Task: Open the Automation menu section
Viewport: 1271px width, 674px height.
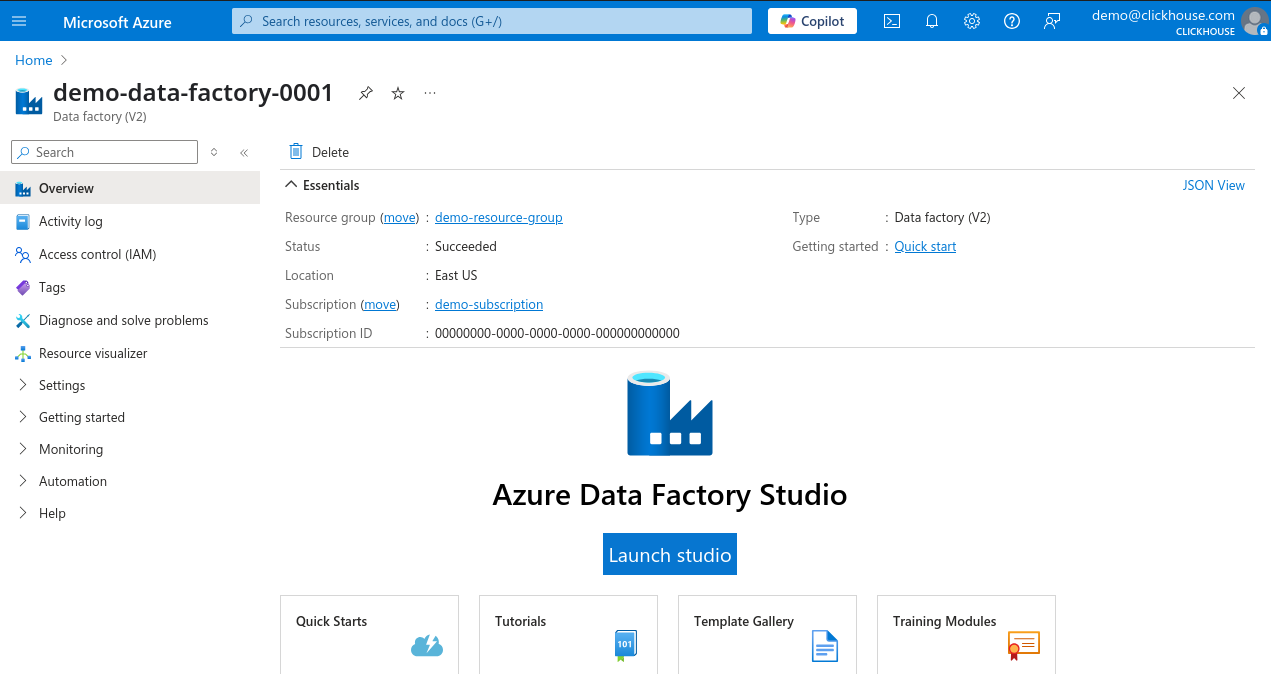Action: [x=72, y=481]
